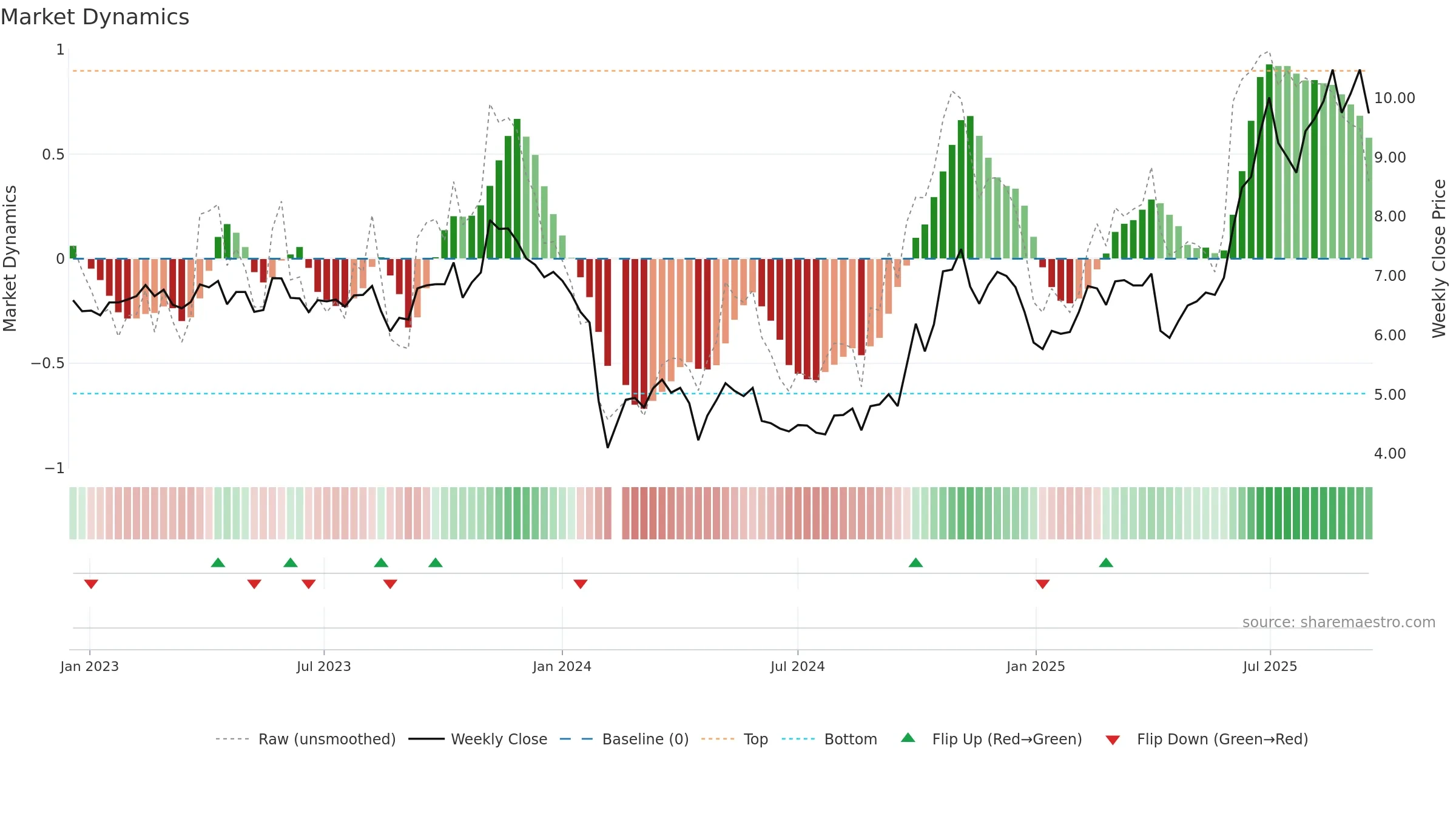Image resolution: width=1456 pixels, height=819 pixels.
Task: Click the 8.00 price axis tick
Action: [x=1390, y=216]
